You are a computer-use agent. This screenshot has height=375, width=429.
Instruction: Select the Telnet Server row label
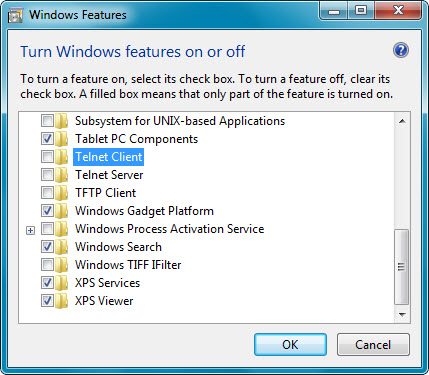[109, 175]
